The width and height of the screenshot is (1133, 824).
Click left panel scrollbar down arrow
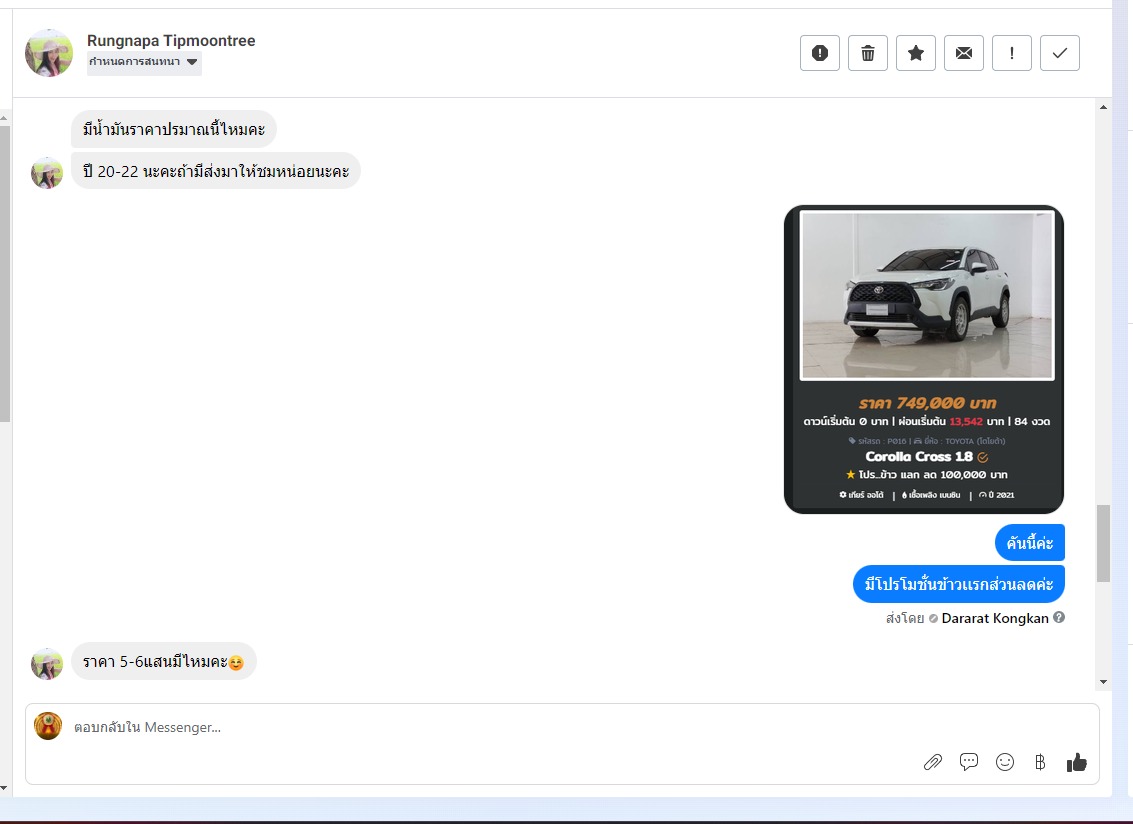coord(4,788)
